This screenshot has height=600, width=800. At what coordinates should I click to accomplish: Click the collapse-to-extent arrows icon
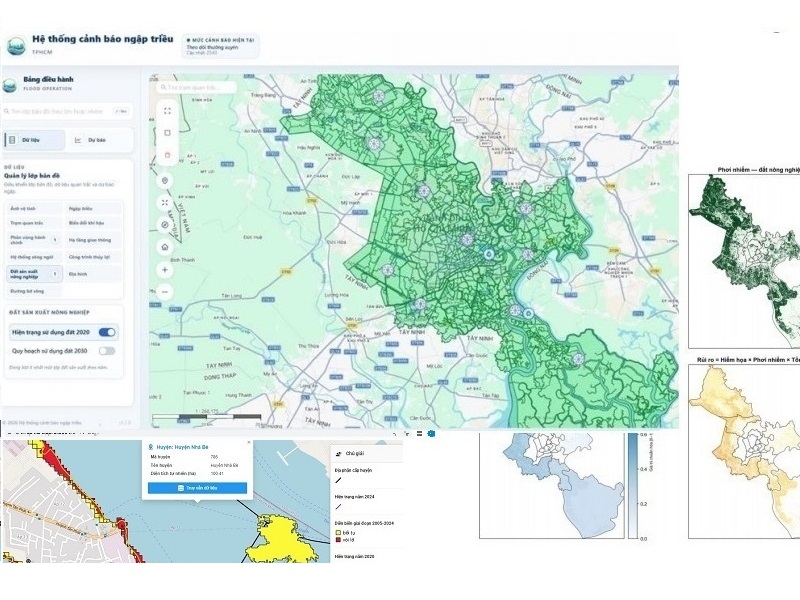point(165,203)
